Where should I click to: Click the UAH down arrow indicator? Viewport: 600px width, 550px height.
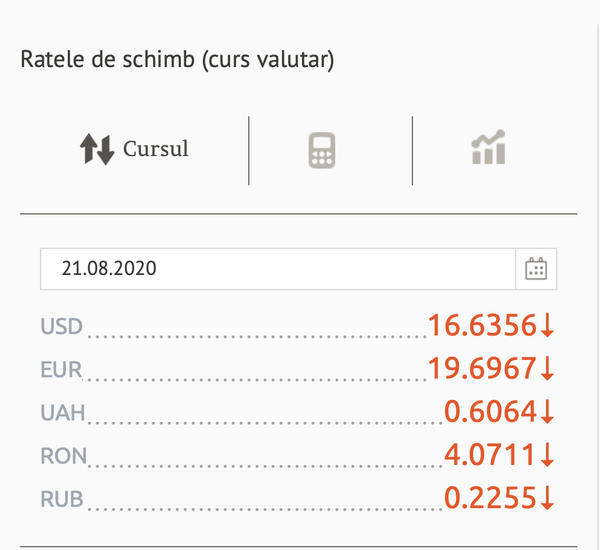[548, 411]
